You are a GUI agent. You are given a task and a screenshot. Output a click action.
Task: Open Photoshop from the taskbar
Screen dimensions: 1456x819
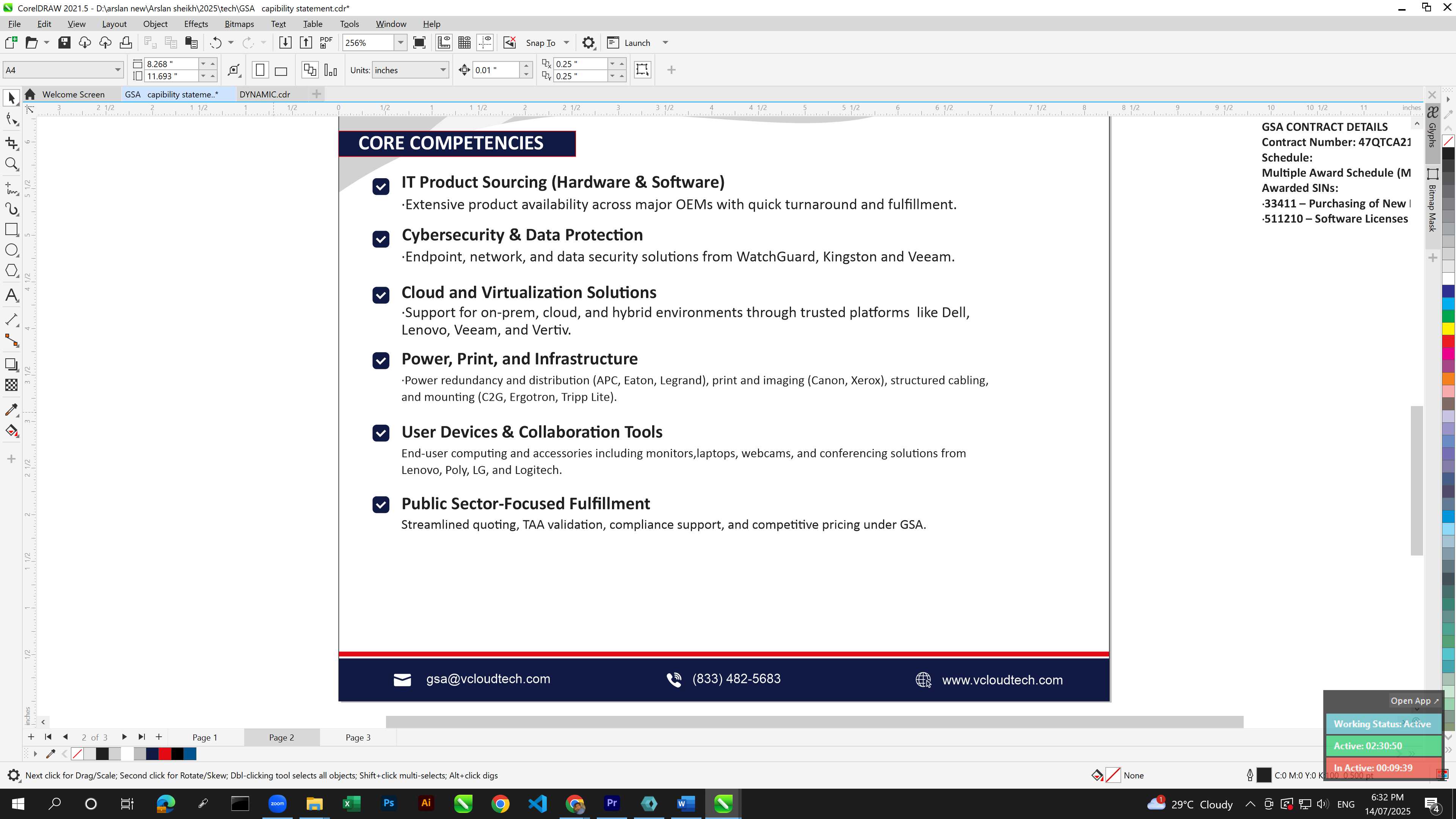pos(389,804)
